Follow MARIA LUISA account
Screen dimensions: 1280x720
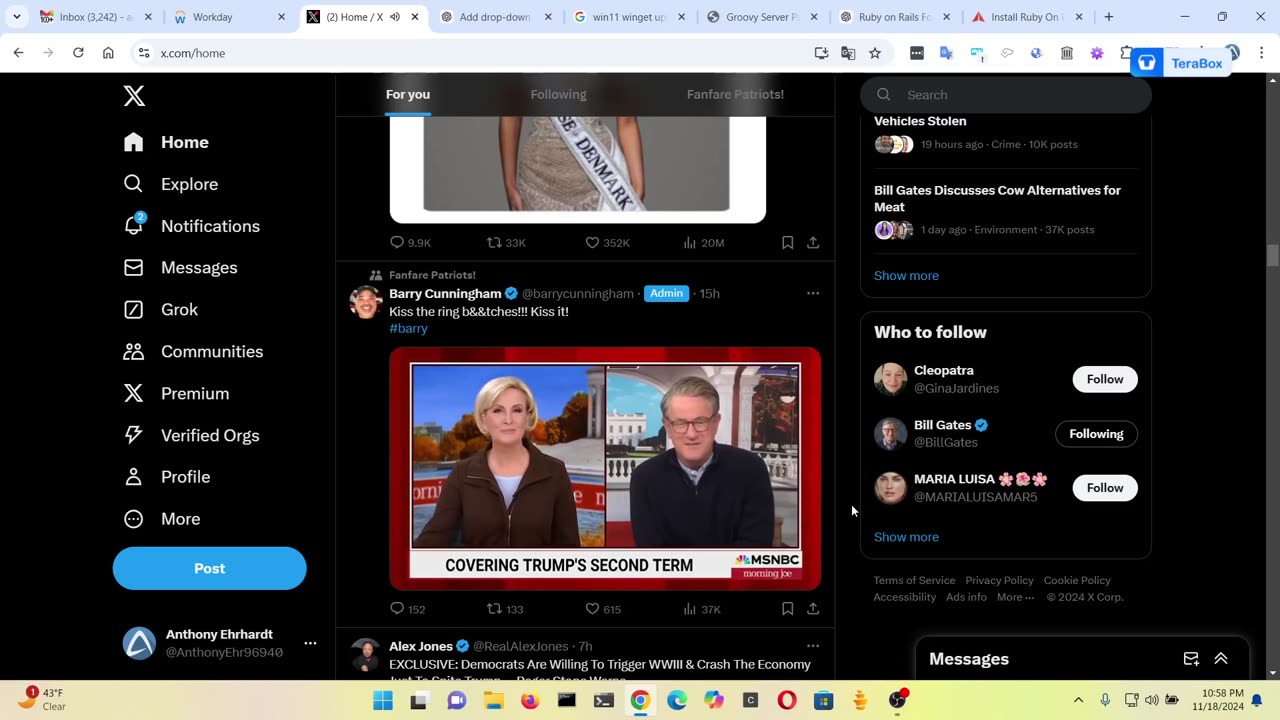1105,488
